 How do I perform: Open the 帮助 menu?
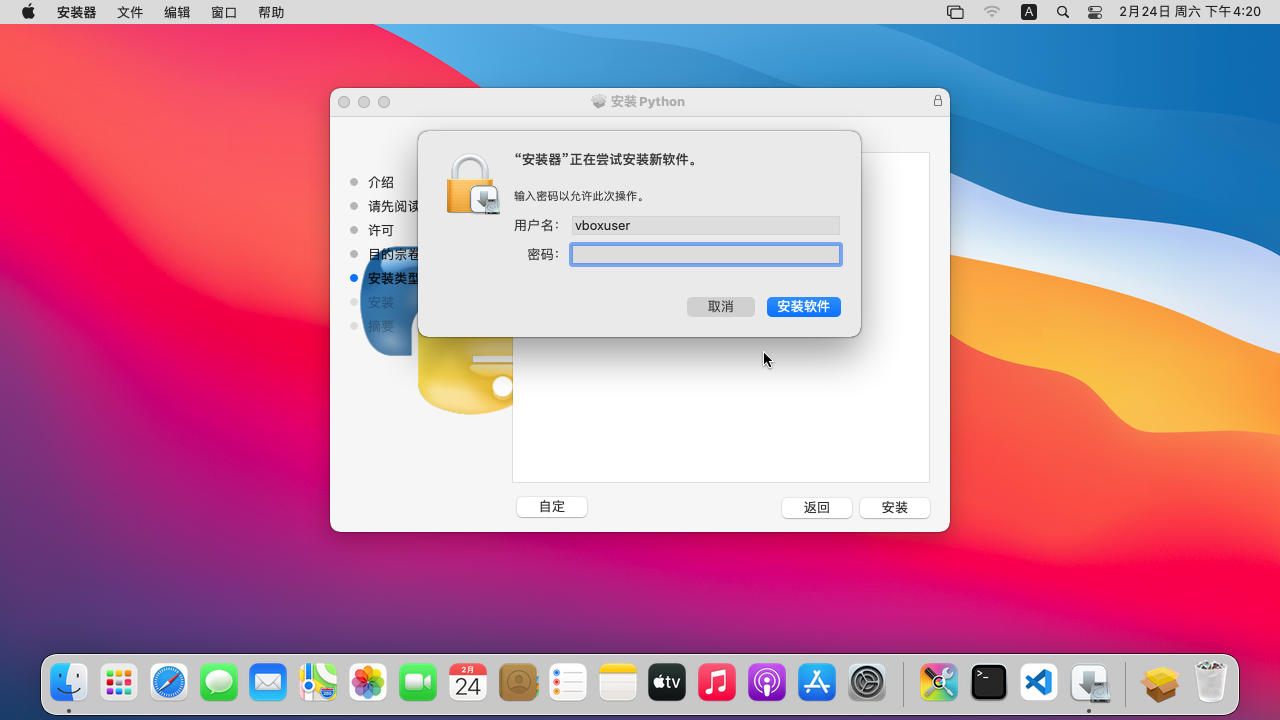click(x=271, y=12)
